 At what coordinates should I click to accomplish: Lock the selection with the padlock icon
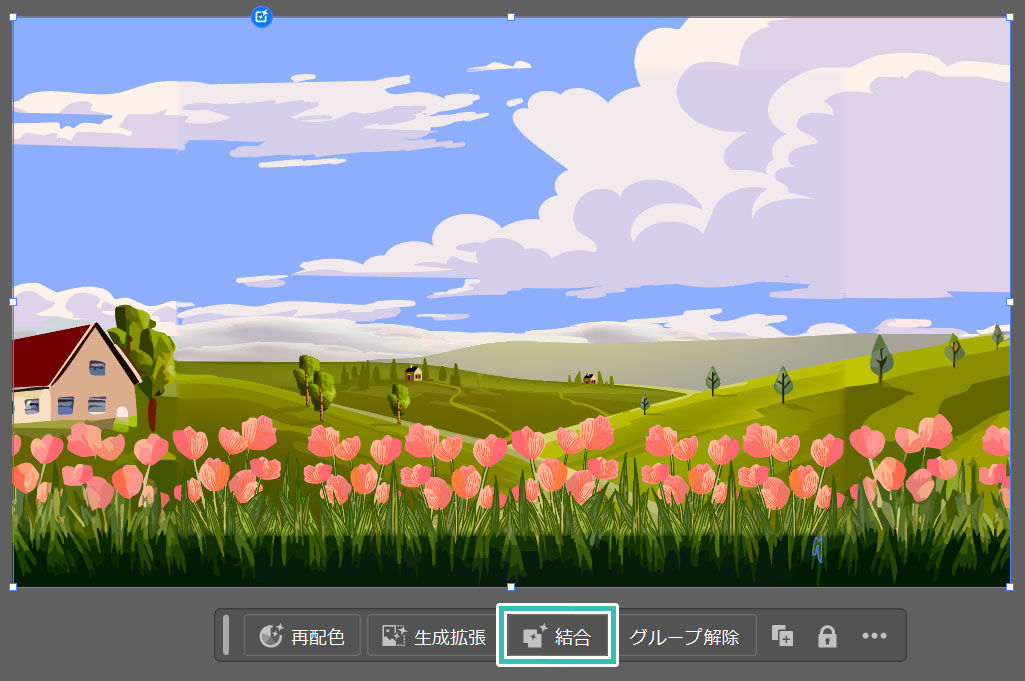[x=827, y=636]
